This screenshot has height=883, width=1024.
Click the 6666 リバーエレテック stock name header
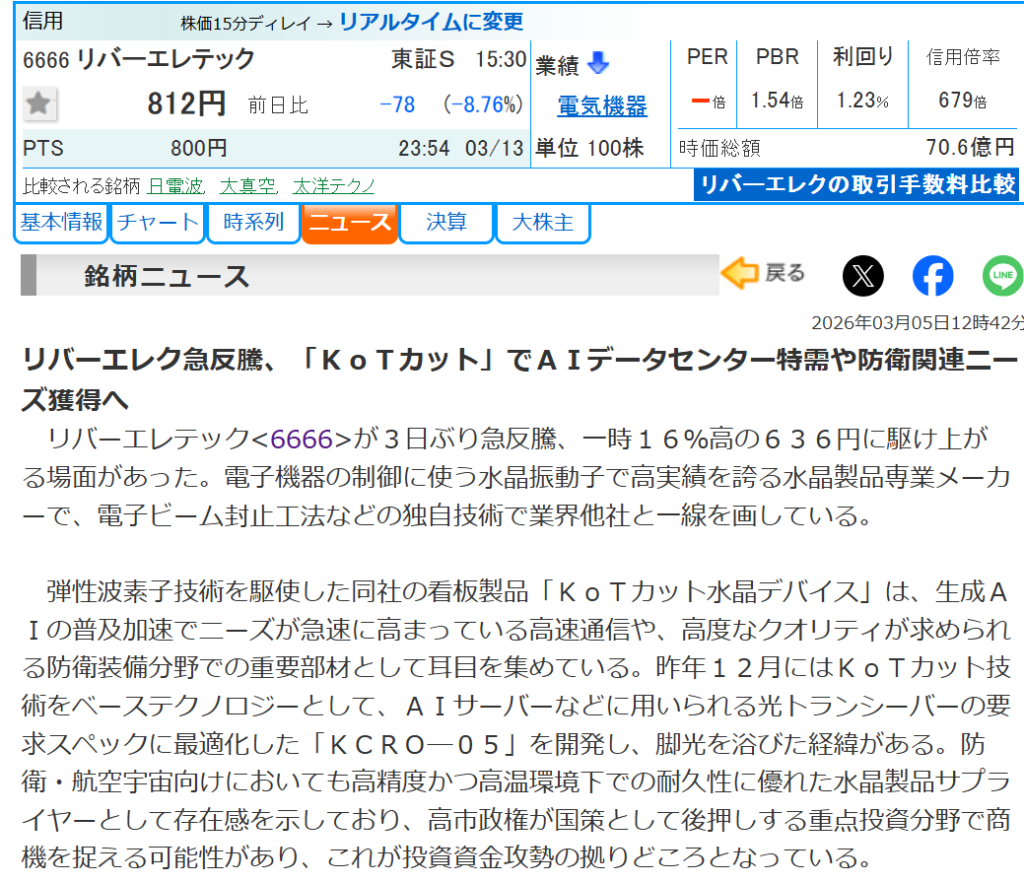pyautogui.click(x=139, y=59)
